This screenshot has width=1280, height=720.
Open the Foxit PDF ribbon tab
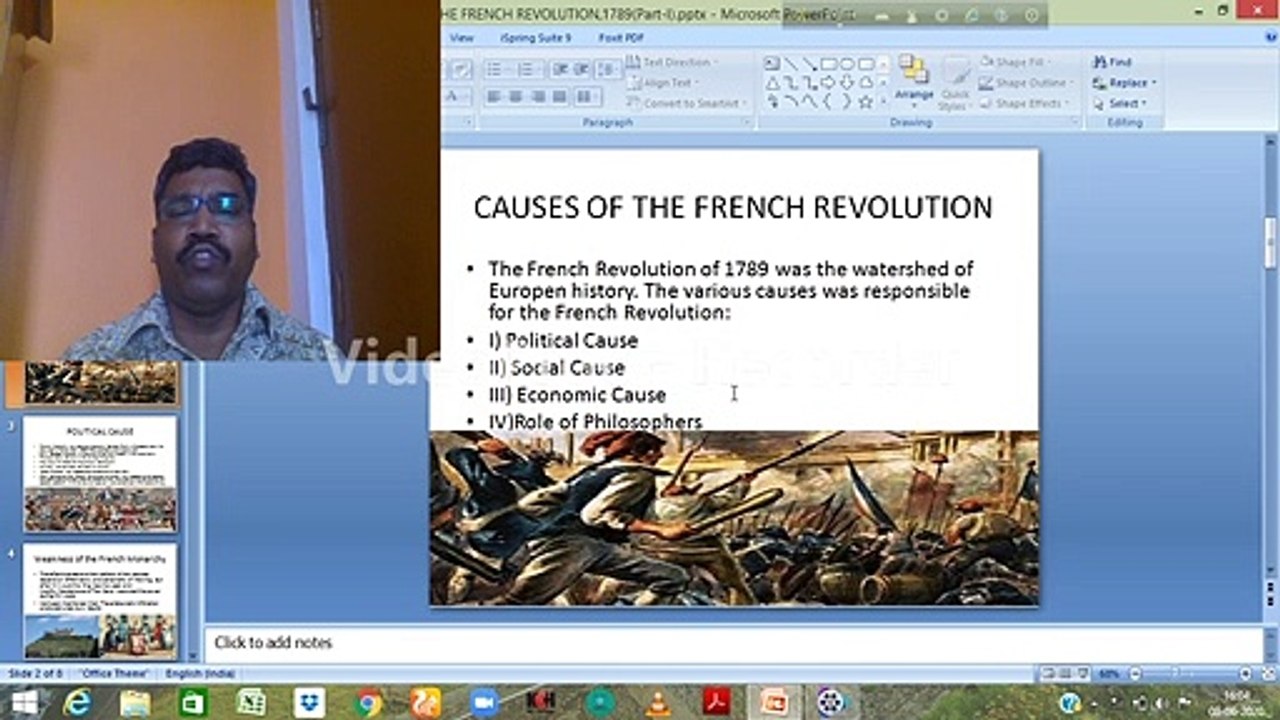(621, 38)
